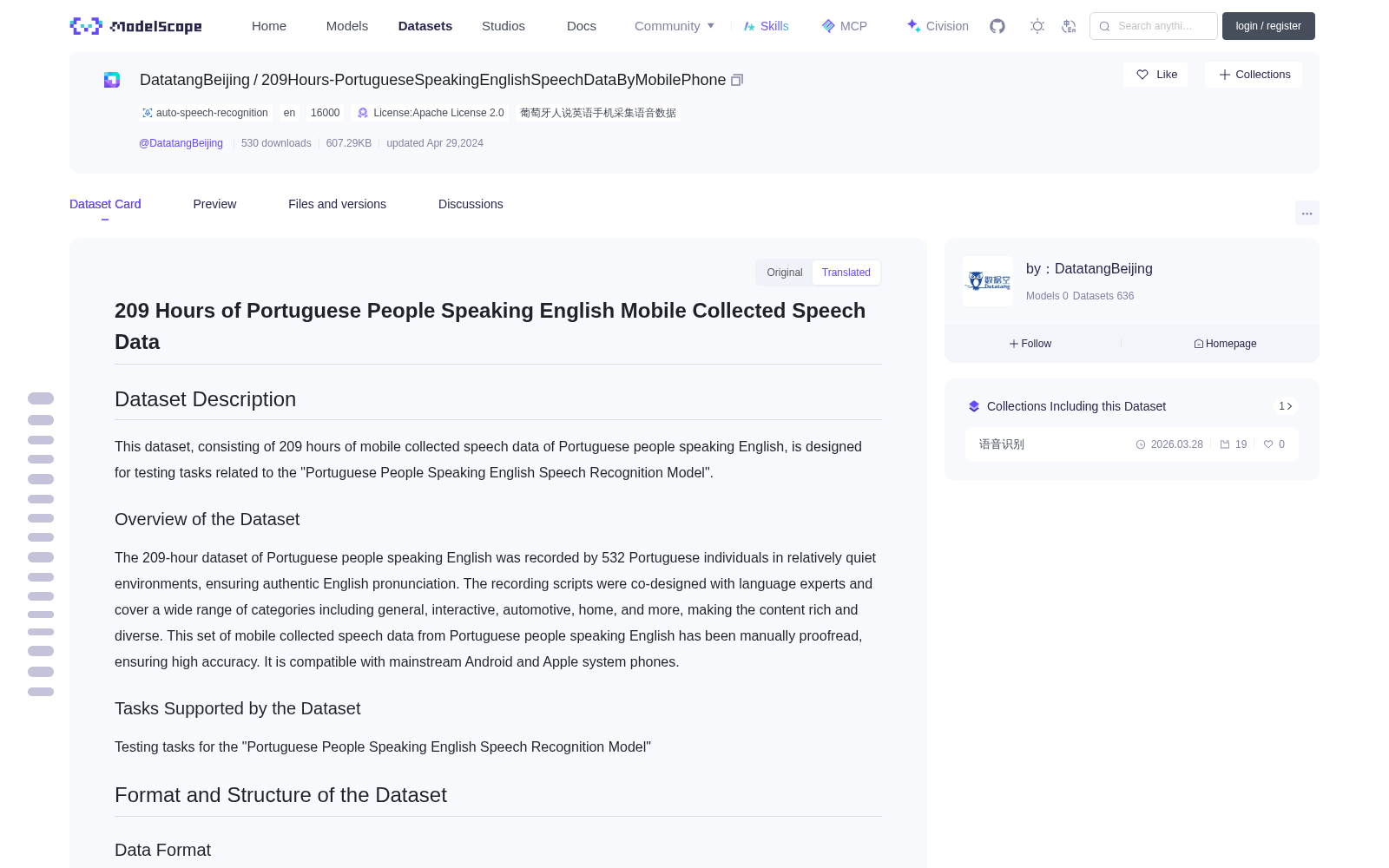Click the Datatang organization logo thumbnail

(x=988, y=281)
